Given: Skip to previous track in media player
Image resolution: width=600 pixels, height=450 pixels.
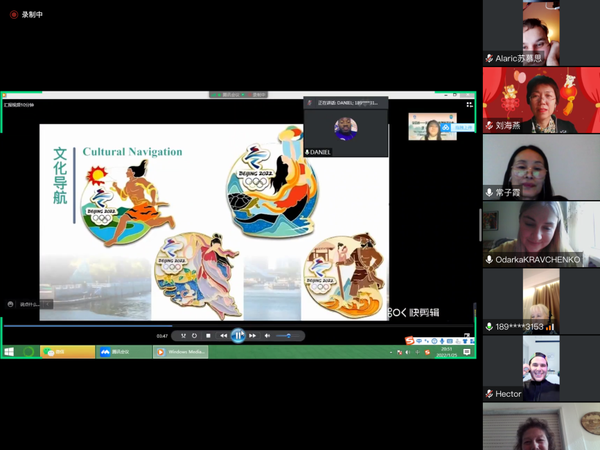Looking at the screenshot, I should (223, 336).
